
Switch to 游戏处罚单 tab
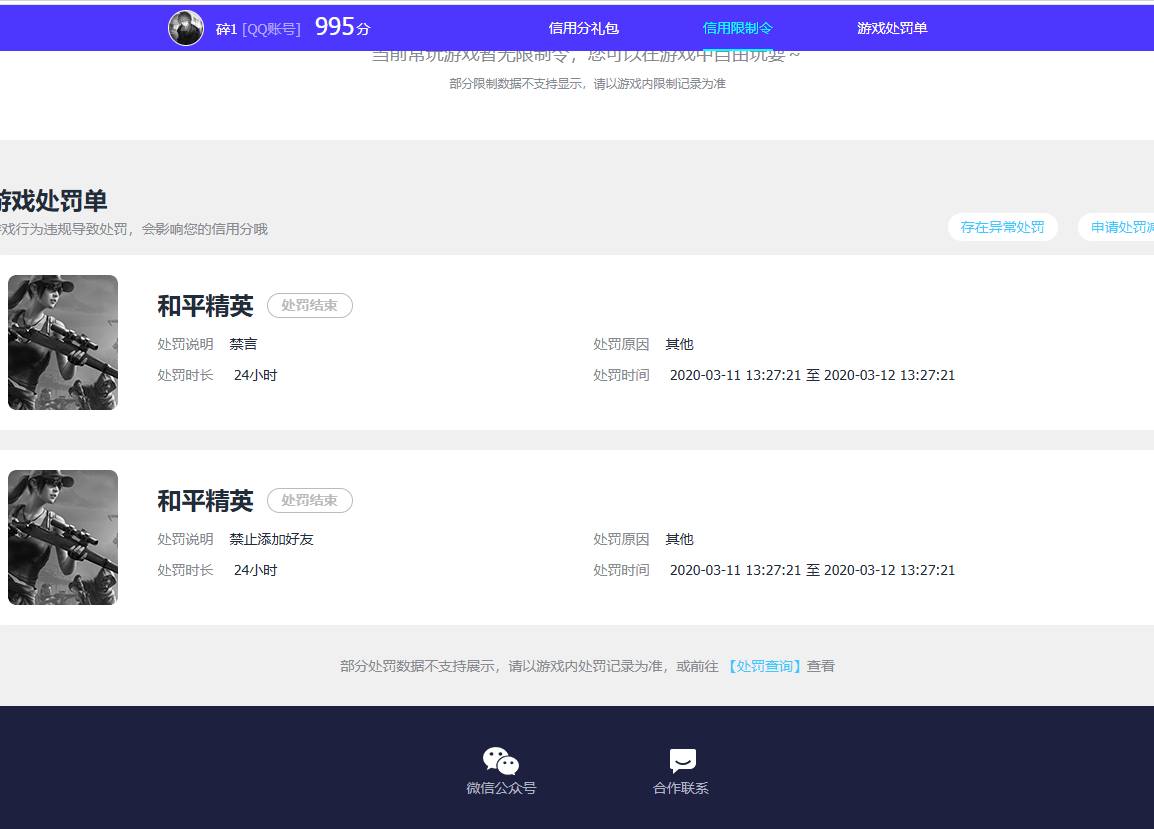click(x=892, y=28)
